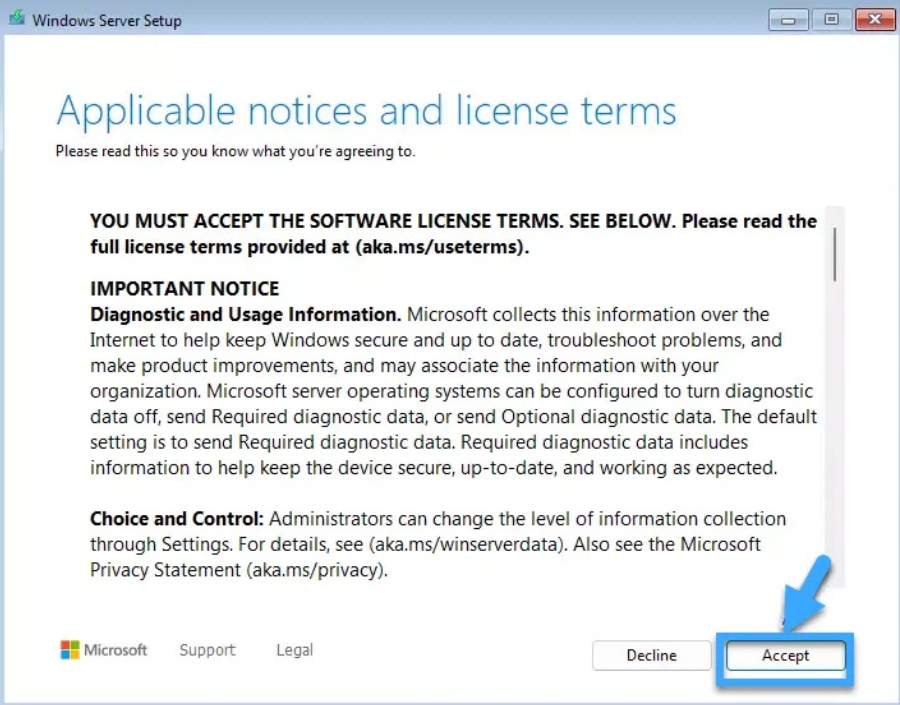Click the Windows Server Setup title icon

[17, 18]
